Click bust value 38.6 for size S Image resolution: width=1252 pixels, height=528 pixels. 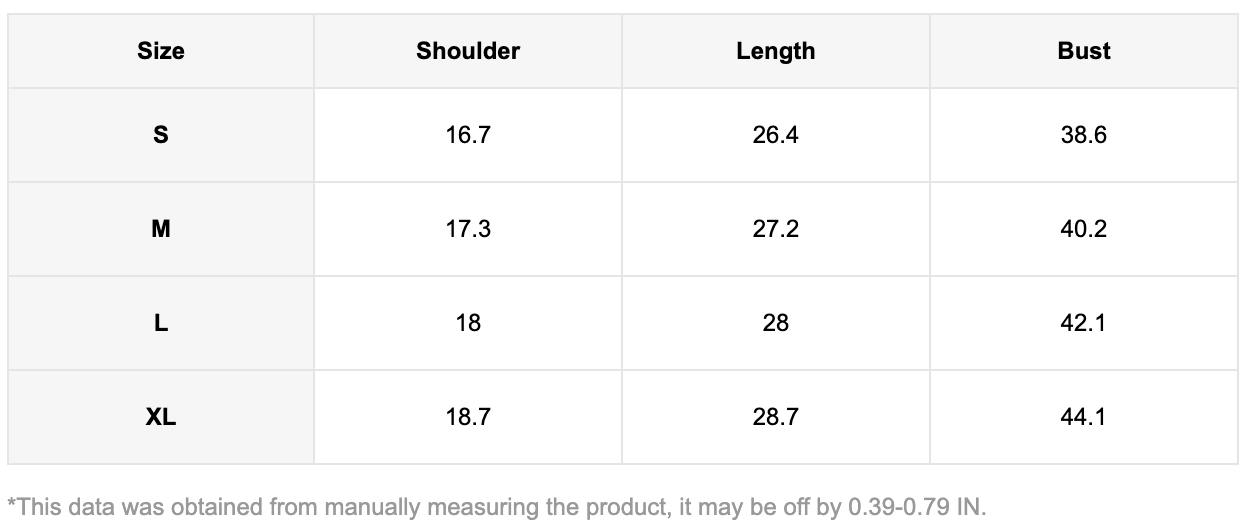pos(1084,135)
